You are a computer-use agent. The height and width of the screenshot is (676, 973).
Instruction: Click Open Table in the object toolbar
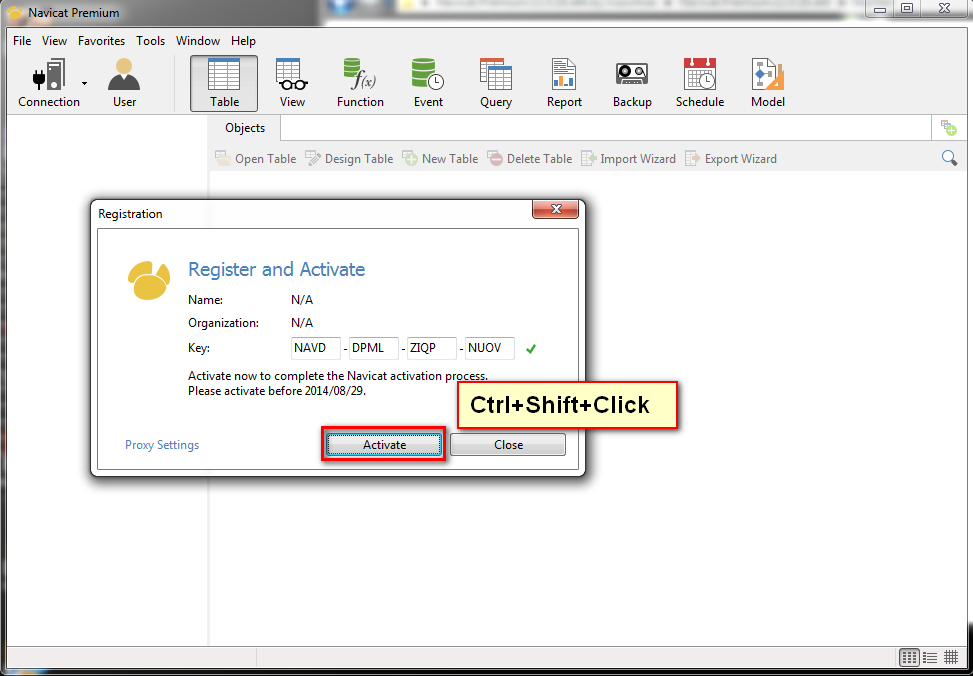(x=255, y=159)
